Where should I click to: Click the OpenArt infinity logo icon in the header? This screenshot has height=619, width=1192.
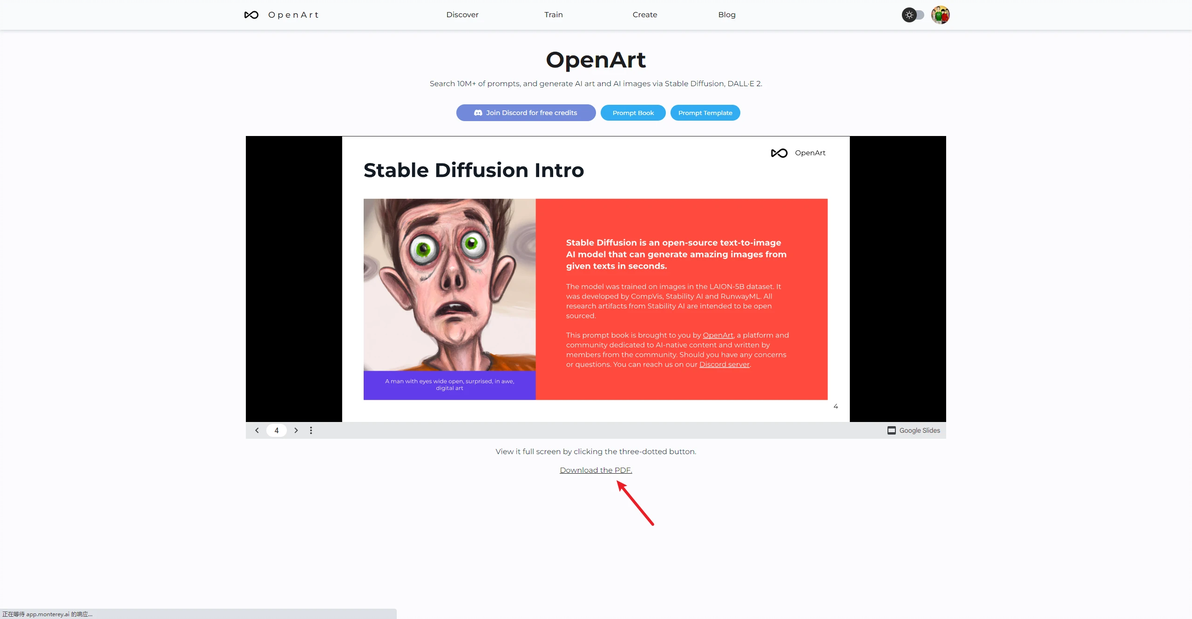click(x=251, y=14)
